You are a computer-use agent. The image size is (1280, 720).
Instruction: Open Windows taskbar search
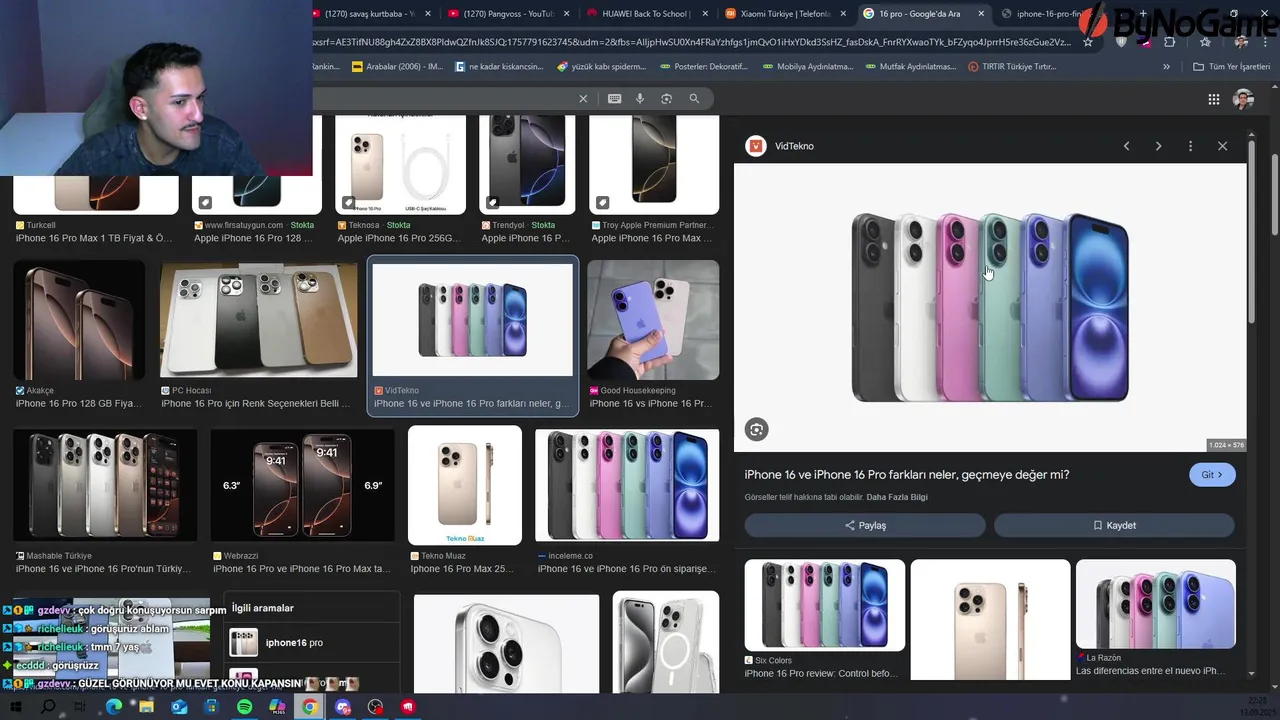click(48, 707)
